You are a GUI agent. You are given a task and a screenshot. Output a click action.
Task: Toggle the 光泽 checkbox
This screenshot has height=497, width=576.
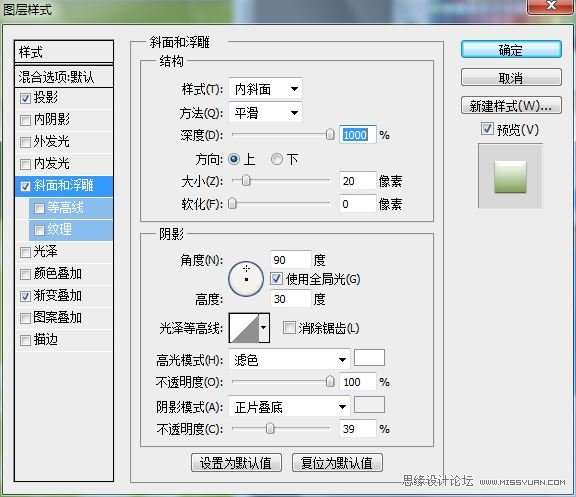coord(25,252)
